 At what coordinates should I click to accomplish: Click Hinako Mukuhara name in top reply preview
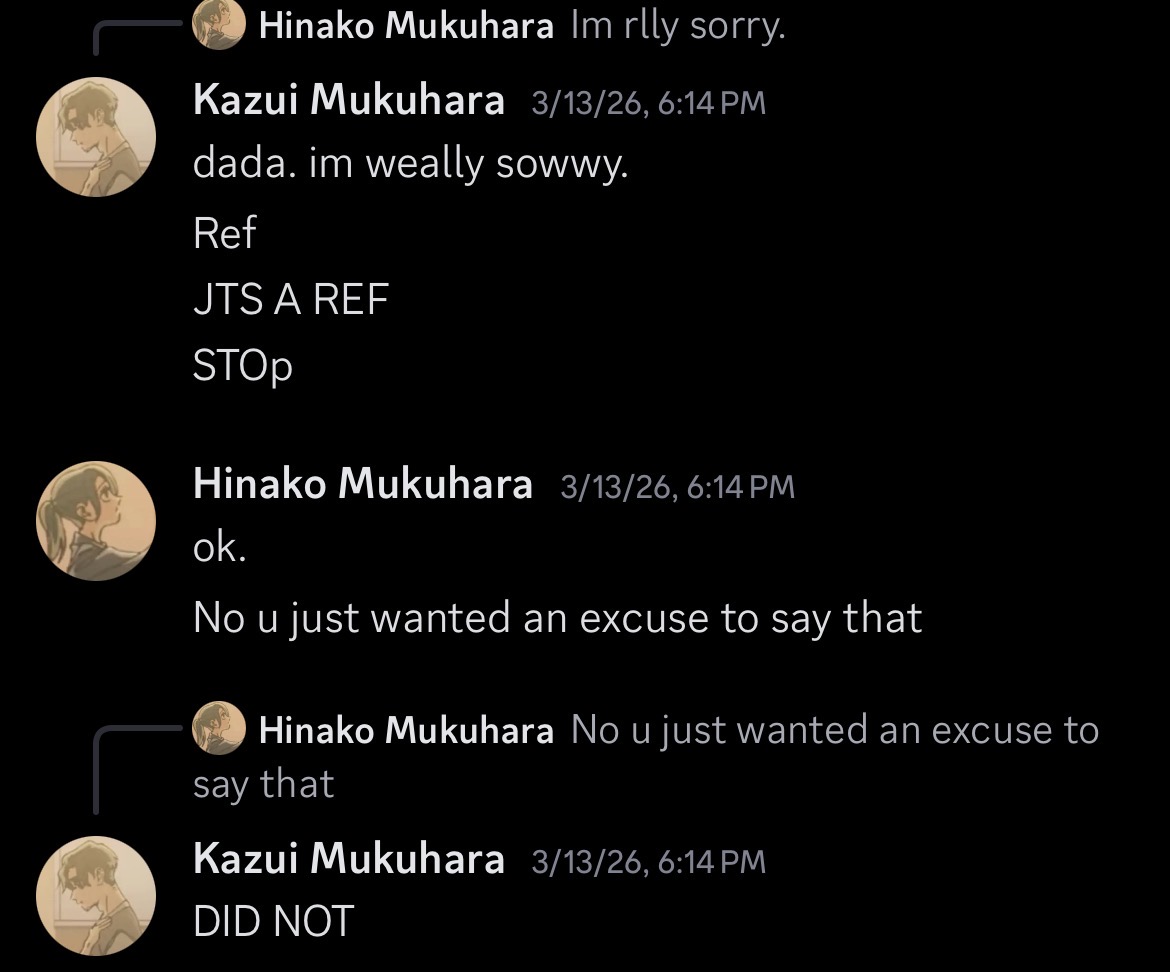(405, 27)
